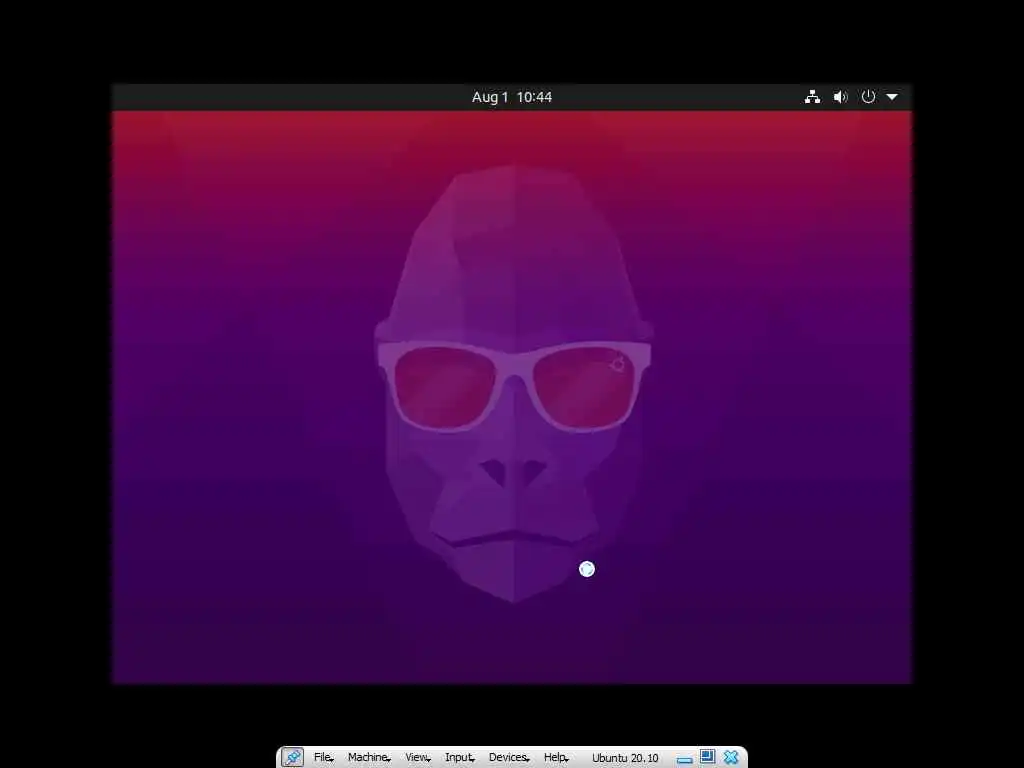Open the Devices menu
Screen dimensions: 1024x768
coord(509,758)
